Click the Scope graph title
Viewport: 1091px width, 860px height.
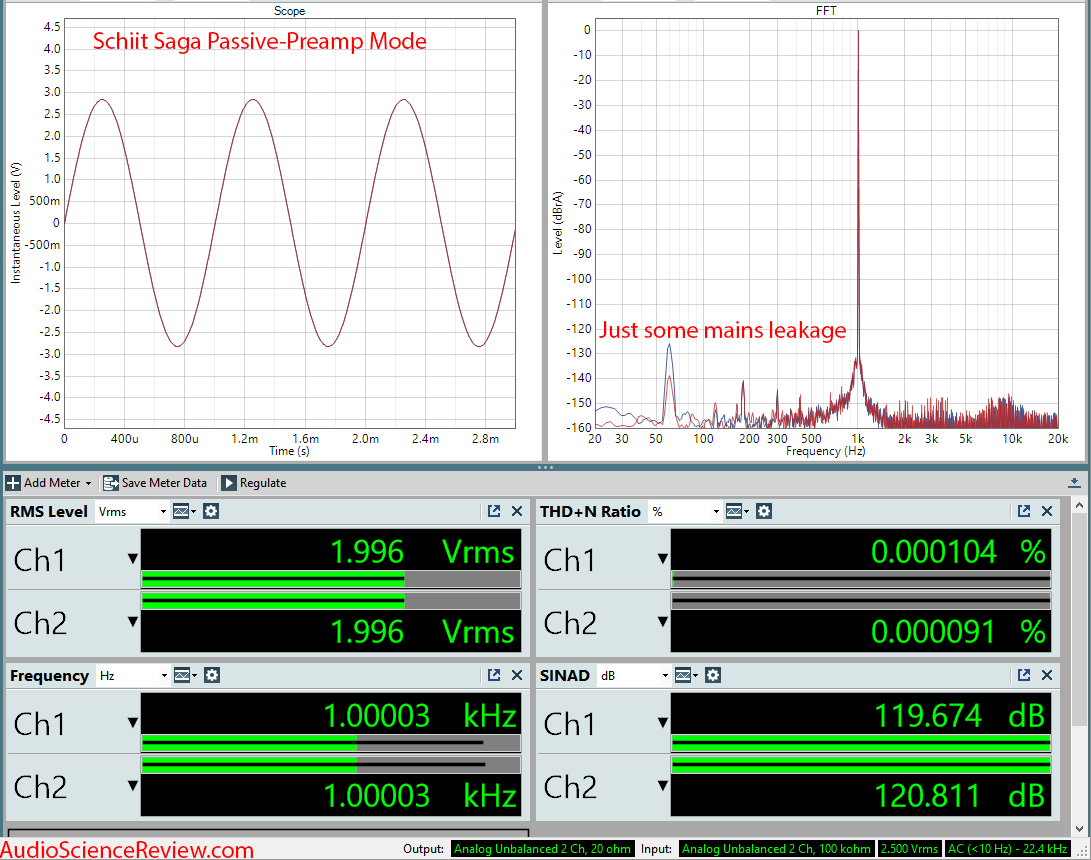pyautogui.click(x=289, y=10)
